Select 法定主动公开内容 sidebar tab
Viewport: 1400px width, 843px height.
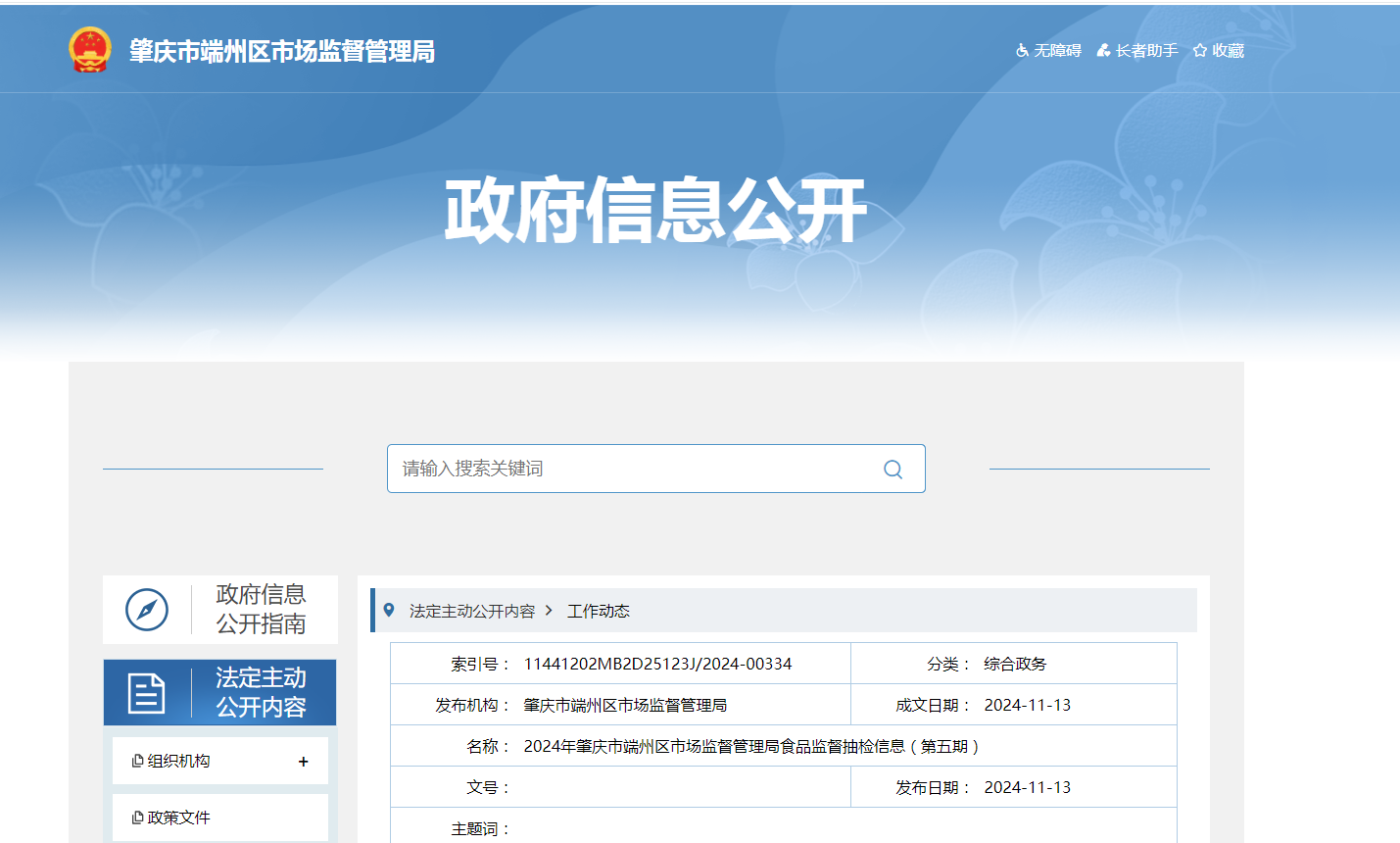[x=220, y=692]
